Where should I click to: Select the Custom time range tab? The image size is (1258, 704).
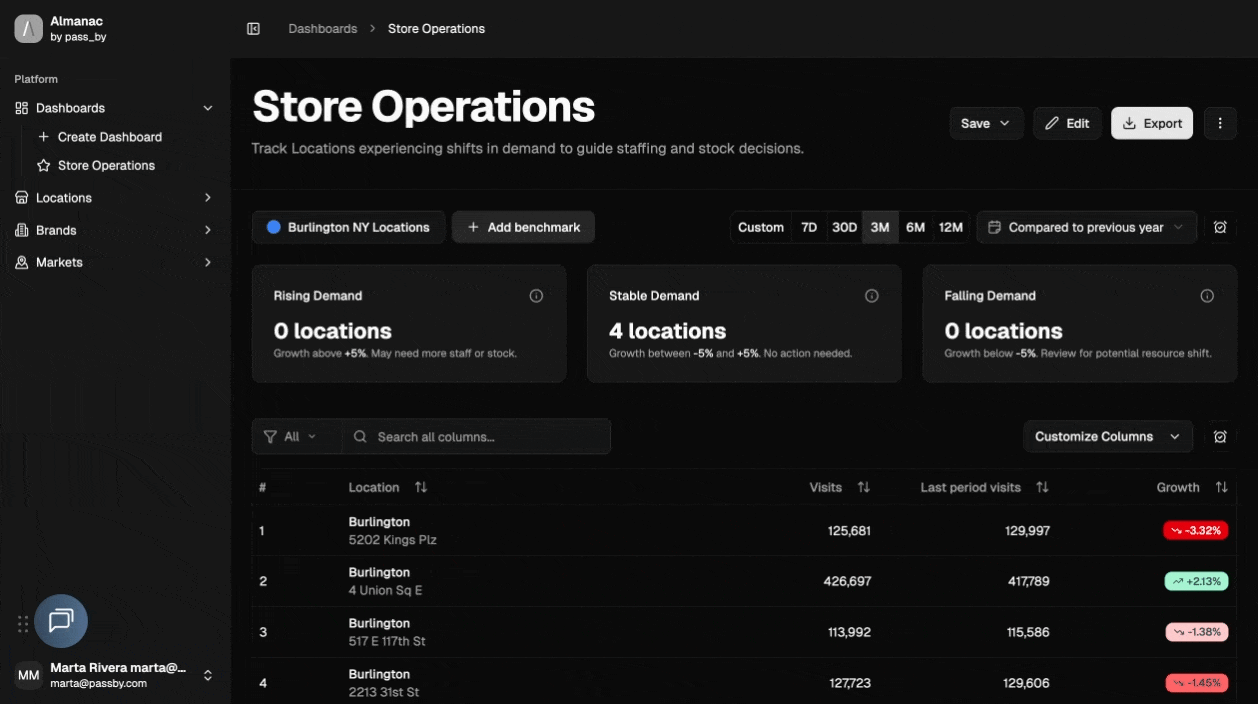(761, 227)
